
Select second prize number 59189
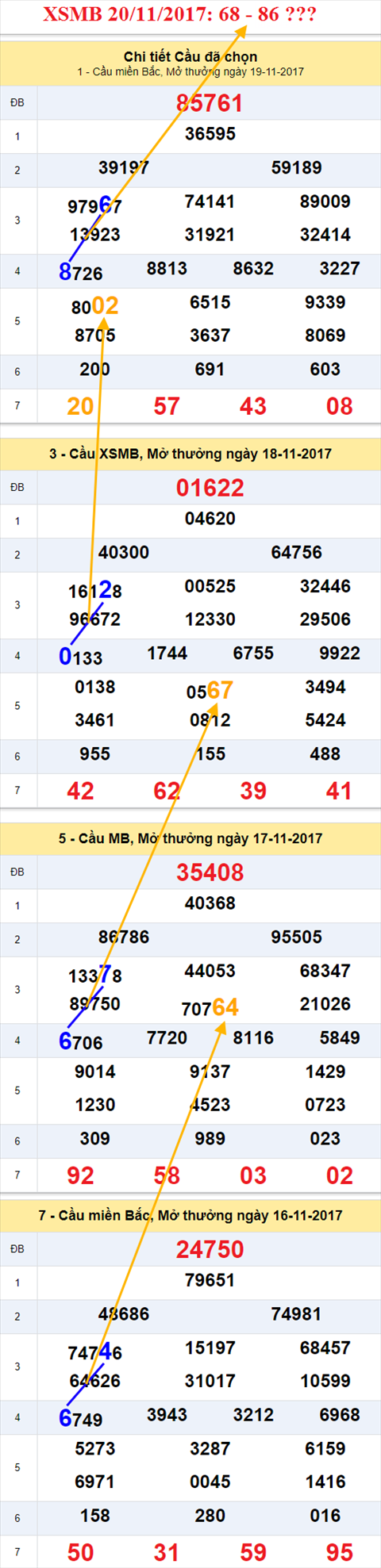pos(297,168)
